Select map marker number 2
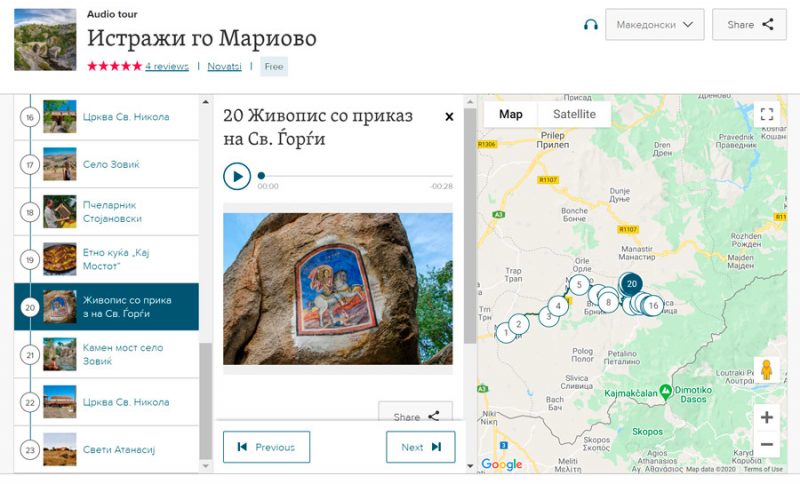800x484 pixels. pos(517,325)
